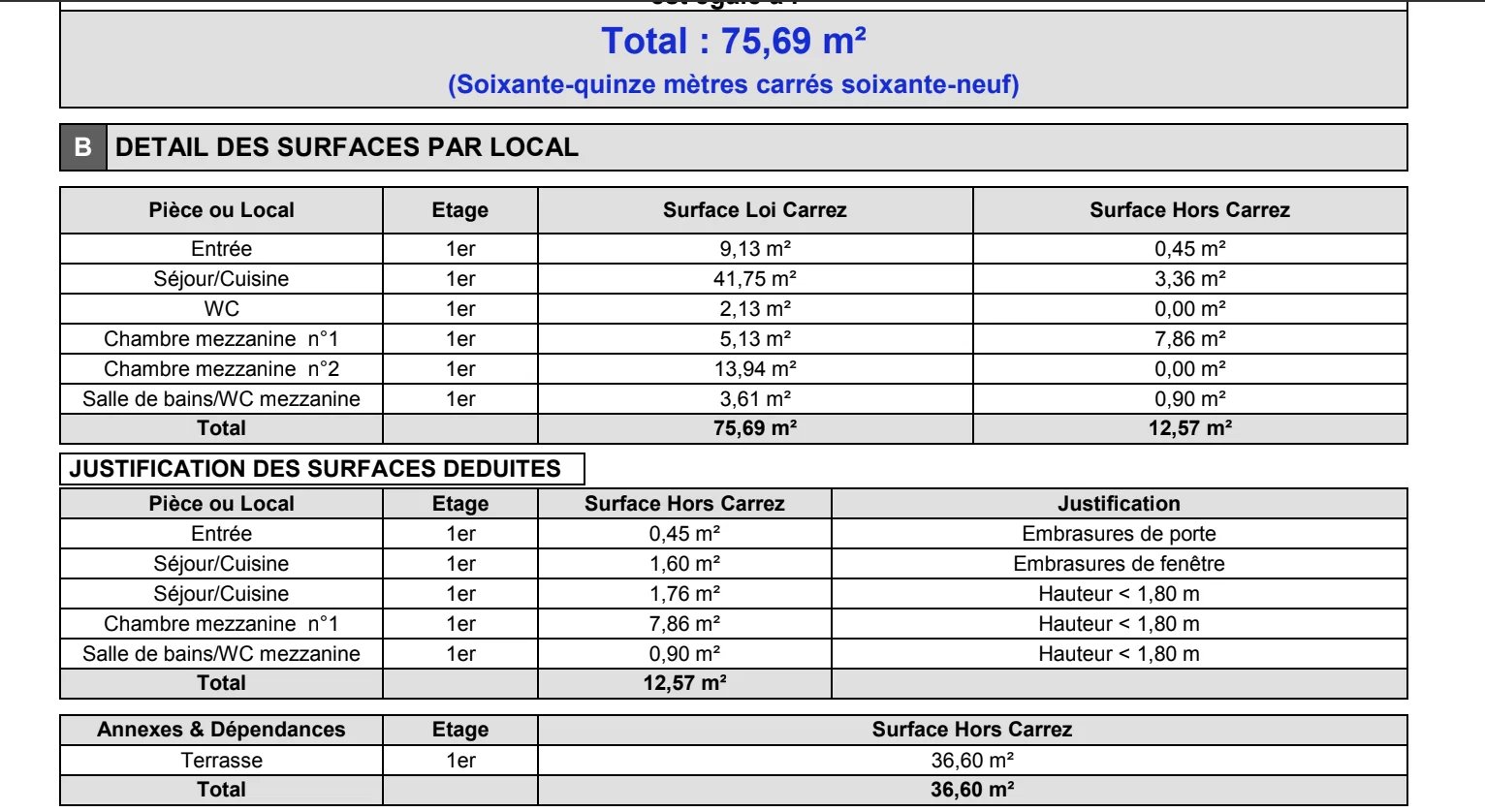The height and width of the screenshot is (812, 1485).
Task: Select the 3,61 m² Salle de bains cell
Action: (754, 399)
